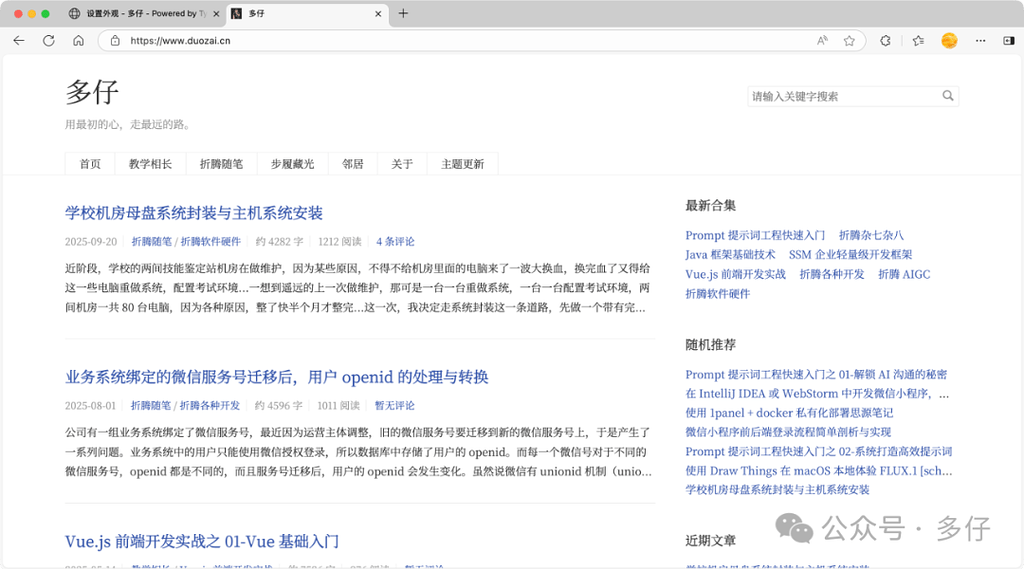
Task: Open the browser settings and more menu
Action: pos(980,41)
